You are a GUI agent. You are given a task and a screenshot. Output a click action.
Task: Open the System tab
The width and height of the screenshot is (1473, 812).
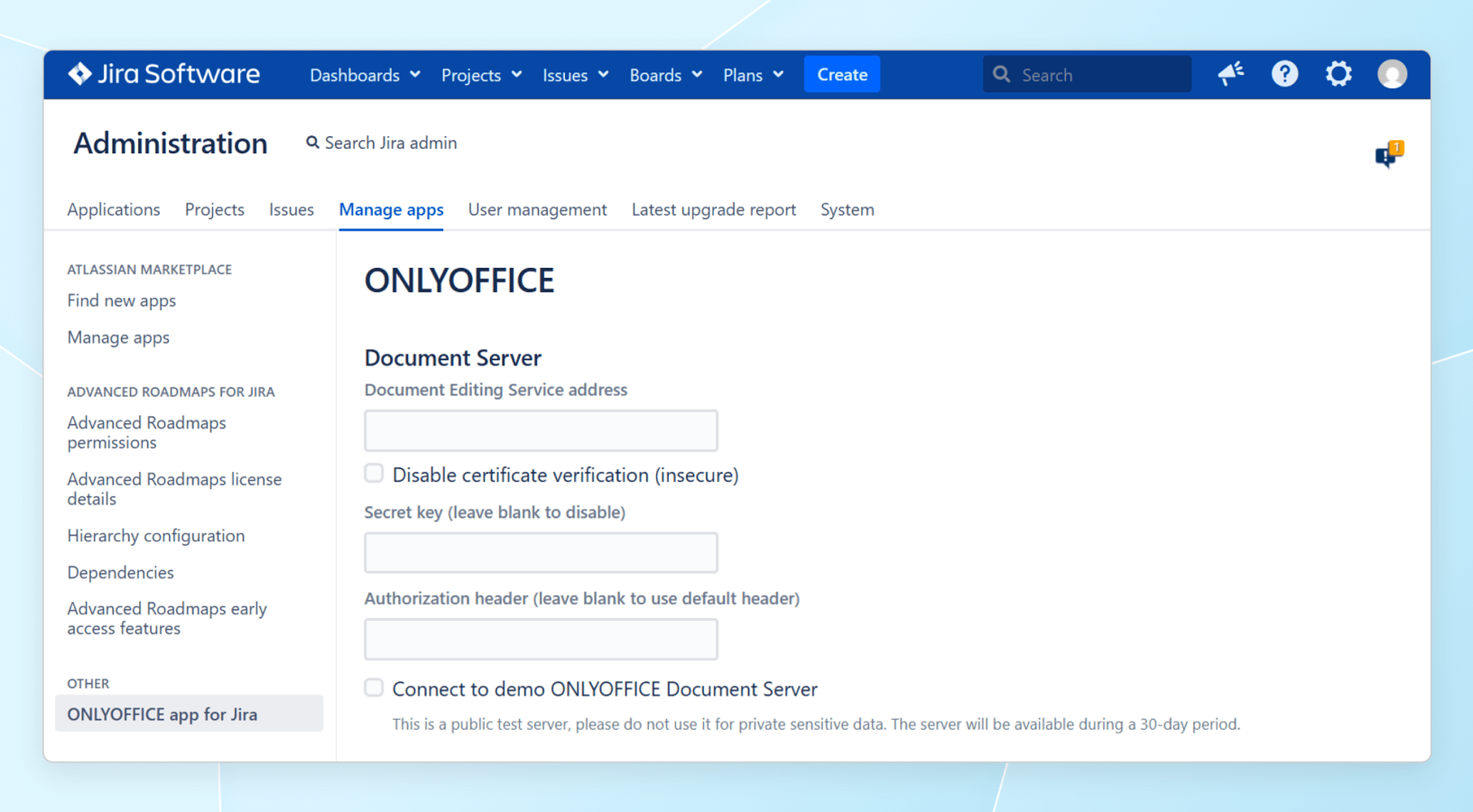click(x=847, y=209)
